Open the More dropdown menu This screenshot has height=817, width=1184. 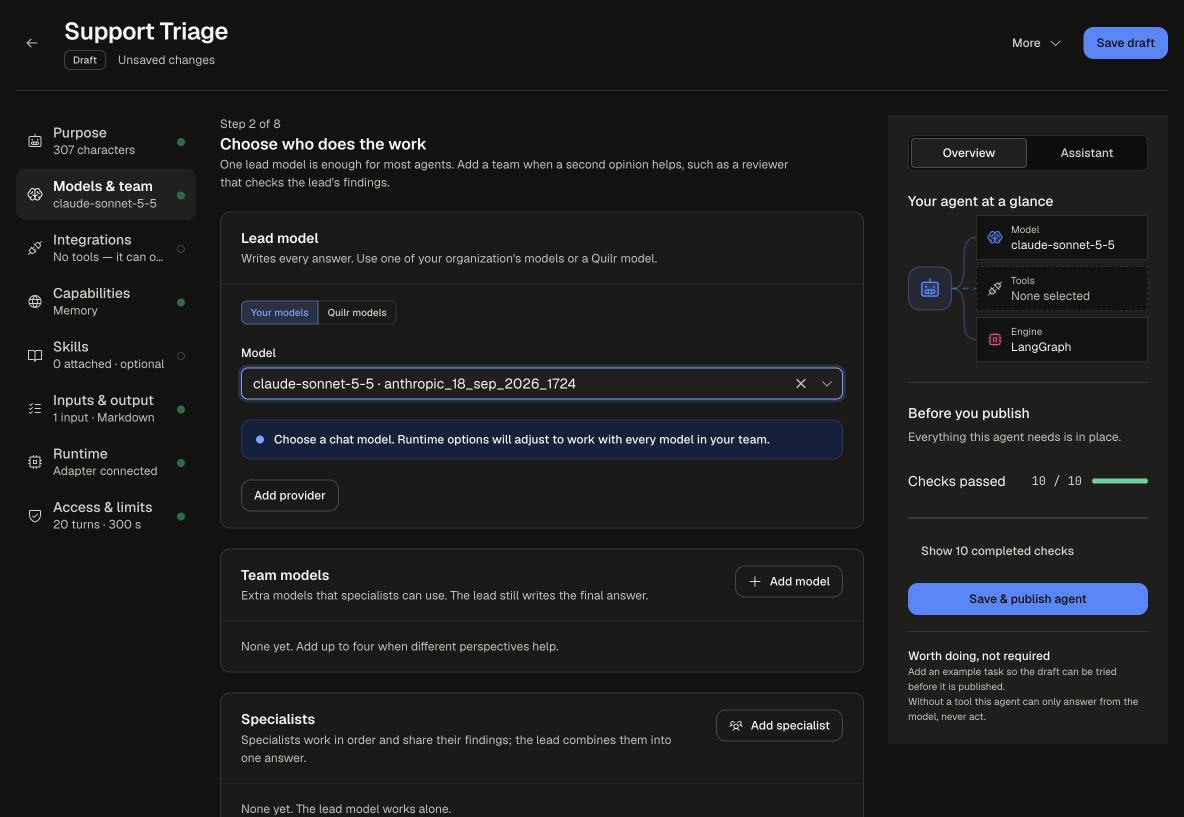click(x=1036, y=43)
